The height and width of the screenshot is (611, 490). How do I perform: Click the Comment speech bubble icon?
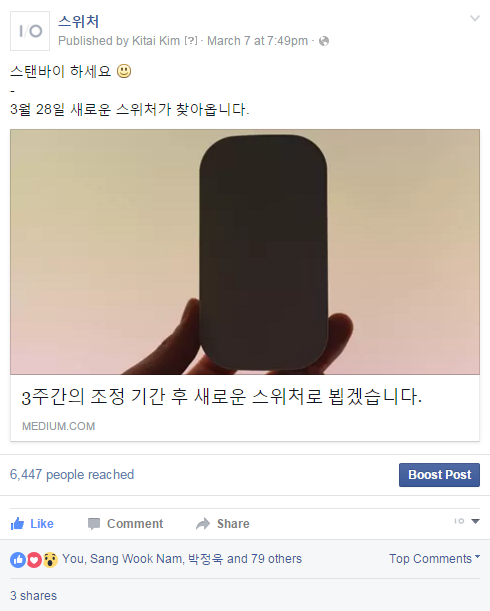94,524
